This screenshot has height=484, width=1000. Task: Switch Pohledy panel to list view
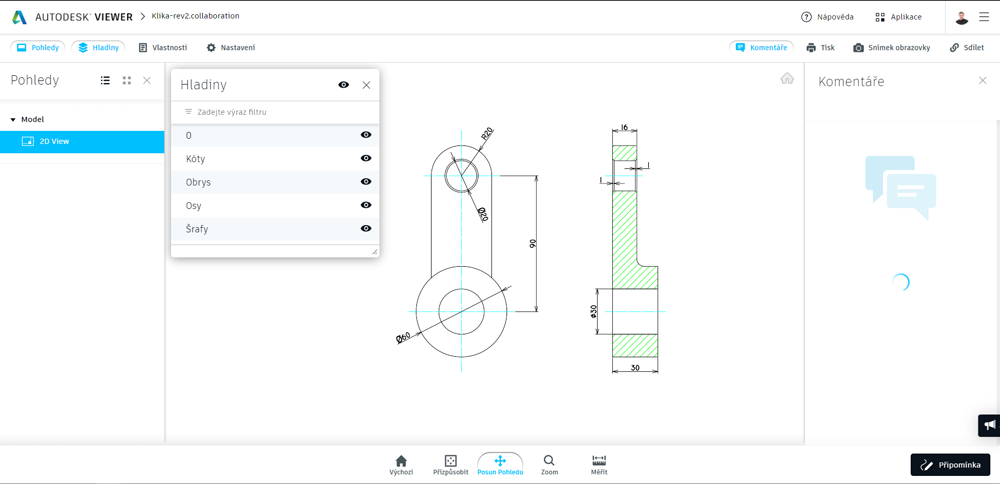pos(105,80)
